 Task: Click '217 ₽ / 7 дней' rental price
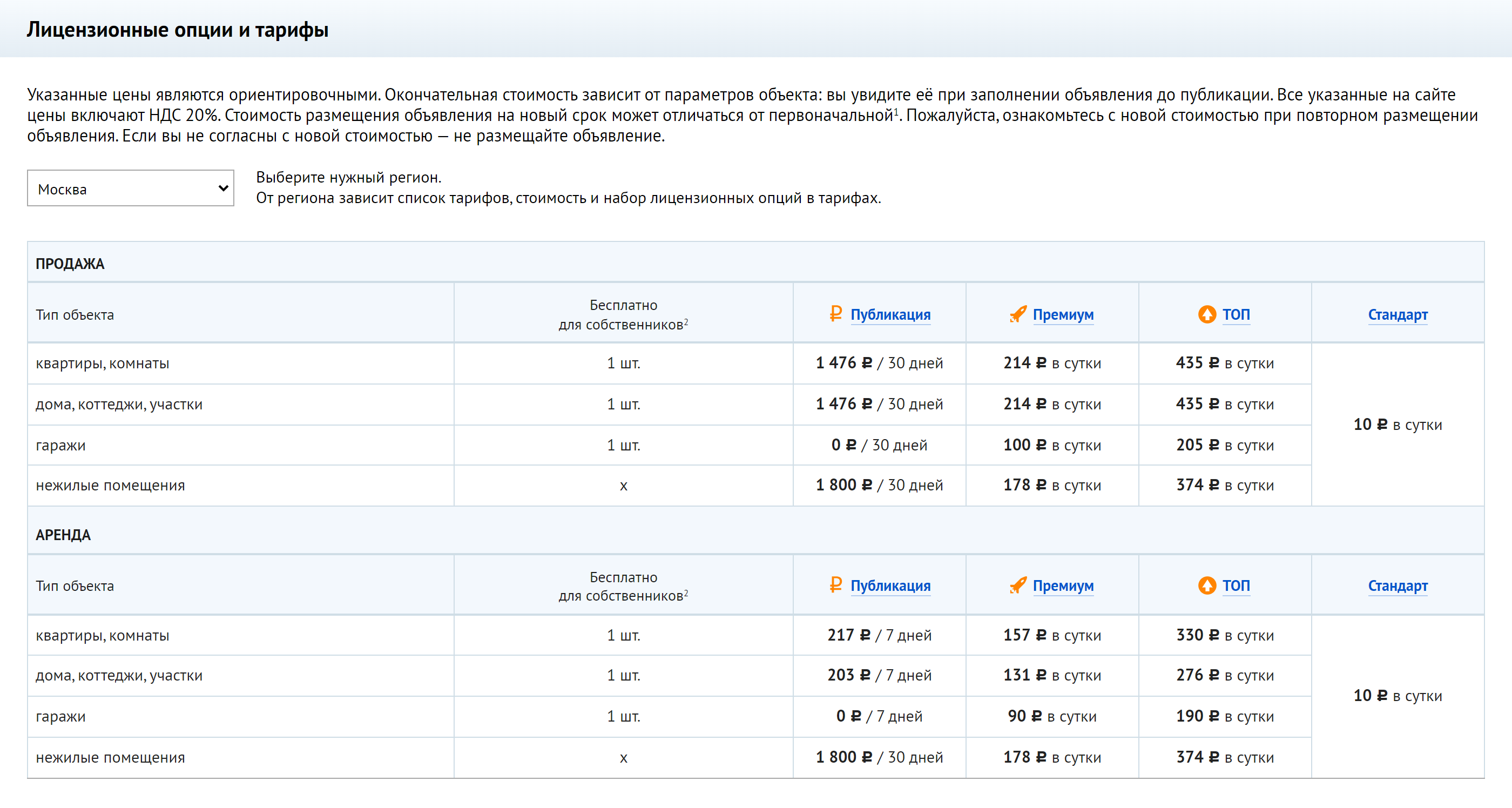click(879, 635)
